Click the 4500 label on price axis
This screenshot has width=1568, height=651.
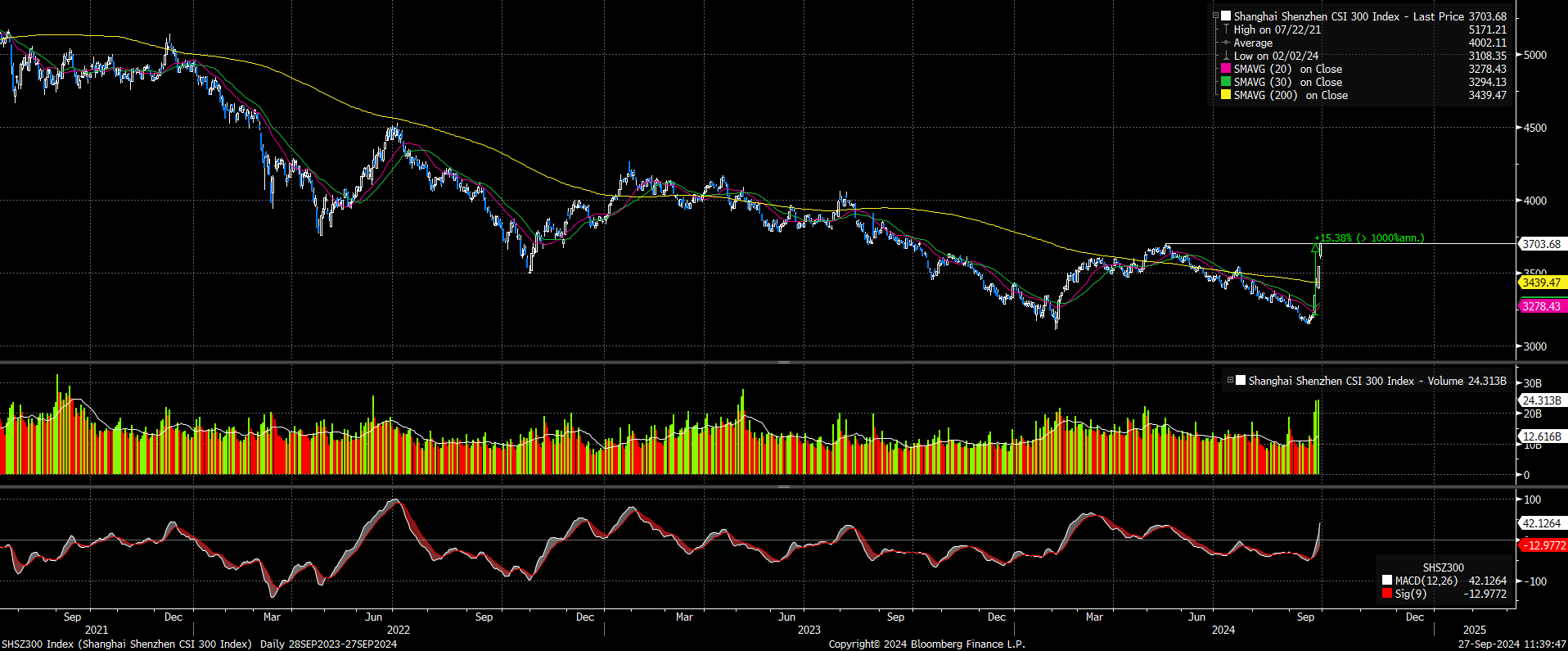pos(1535,128)
